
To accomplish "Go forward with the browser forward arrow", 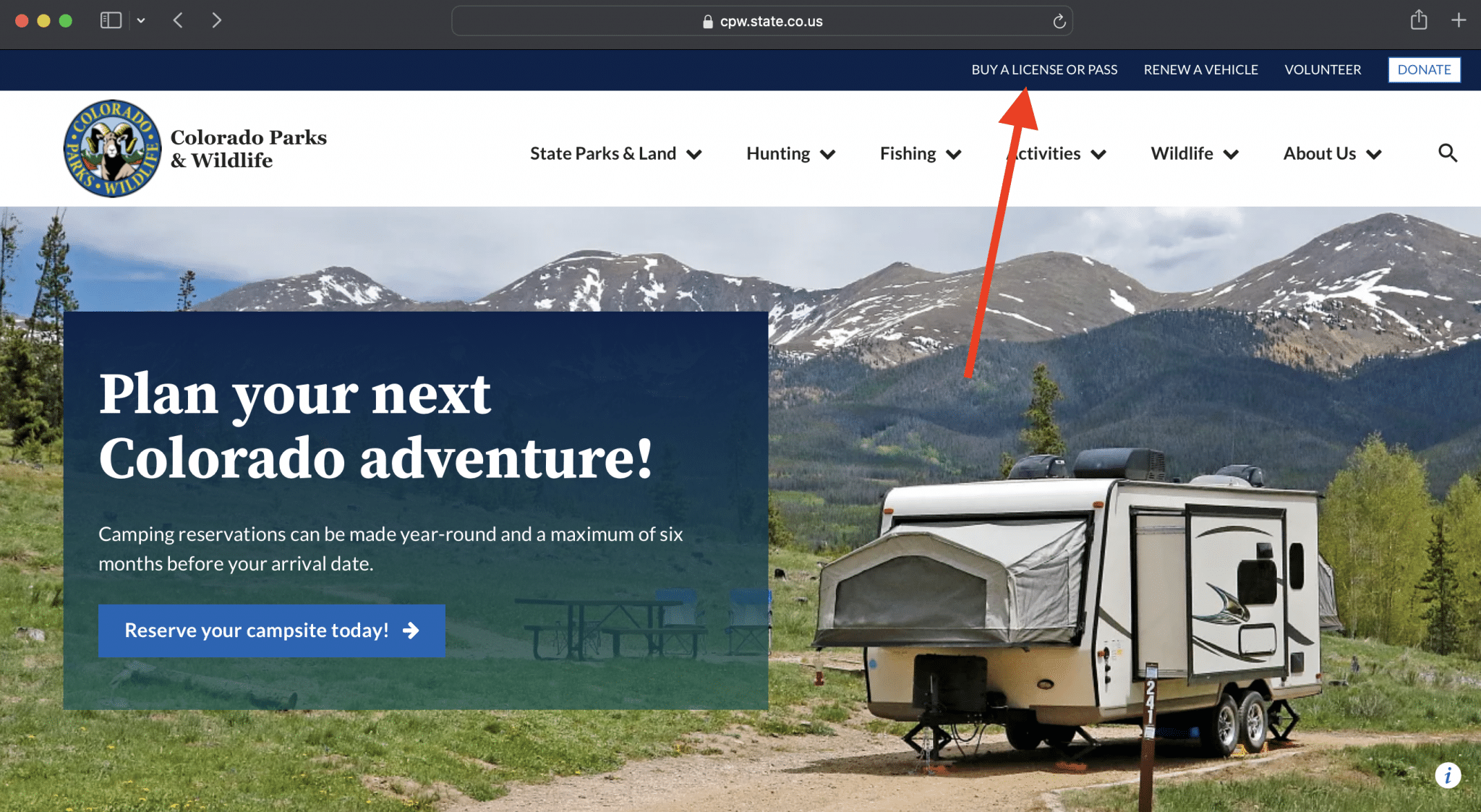I will point(216,20).
